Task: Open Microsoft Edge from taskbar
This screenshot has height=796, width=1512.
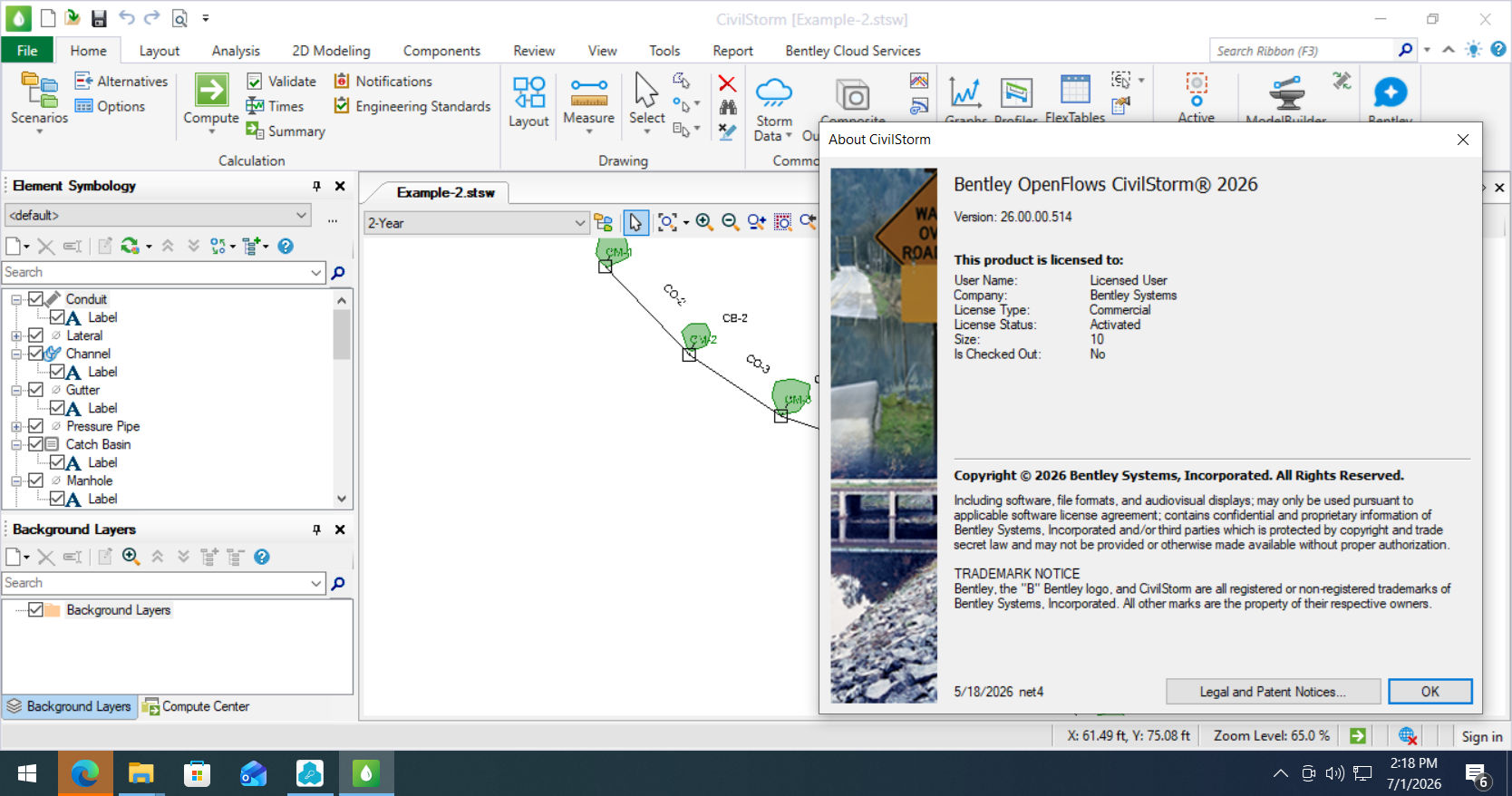Action: (85, 773)
